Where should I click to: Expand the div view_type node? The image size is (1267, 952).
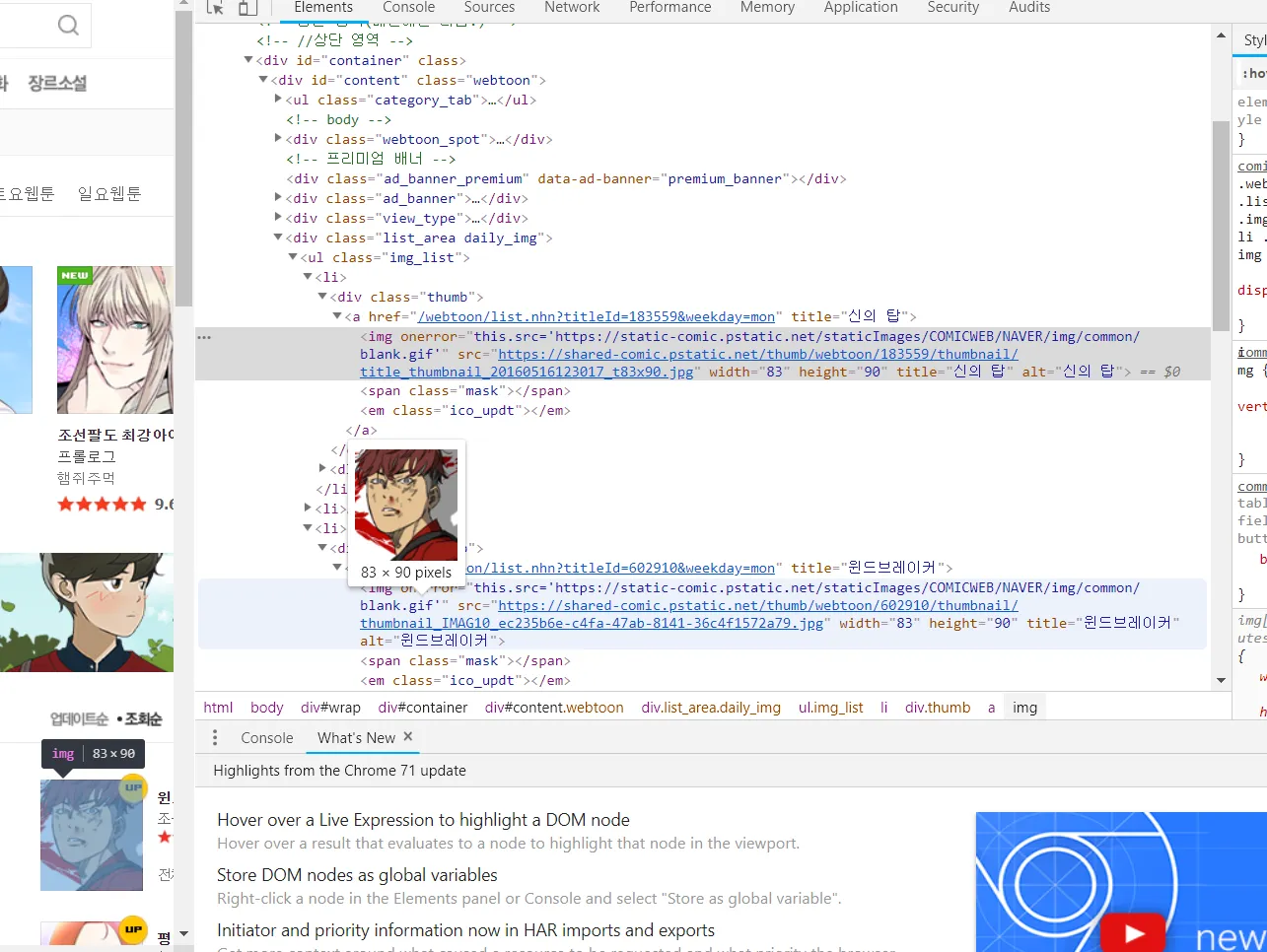(x=278, y=218)
